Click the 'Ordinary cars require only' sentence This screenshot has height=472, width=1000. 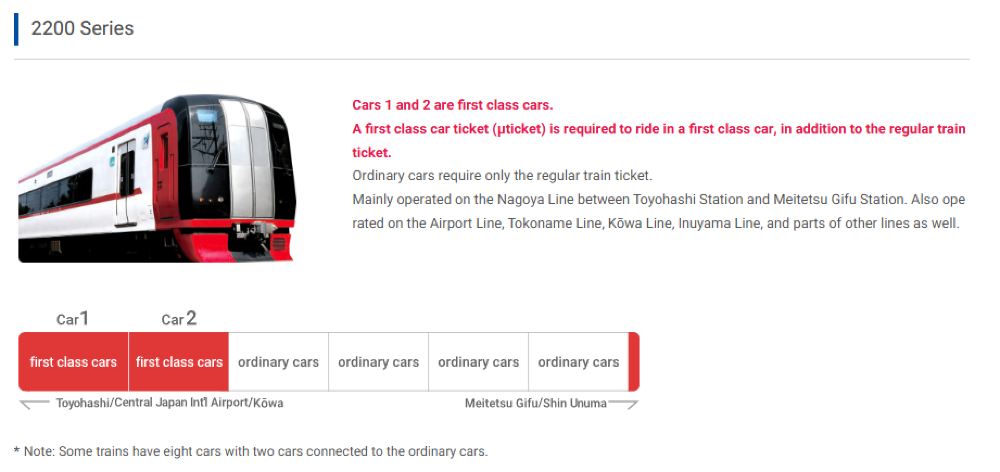tap(502, 175)
